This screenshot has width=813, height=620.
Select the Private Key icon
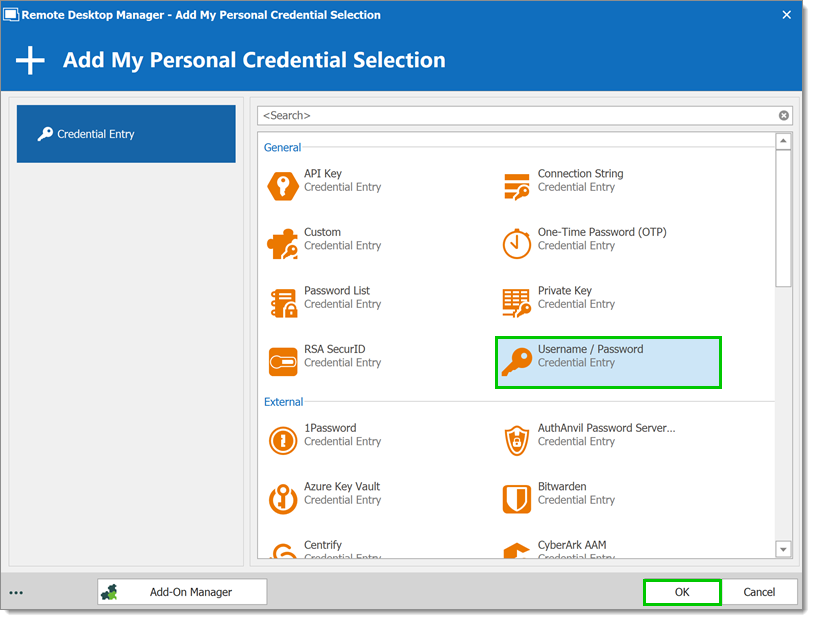click(516, 303)
